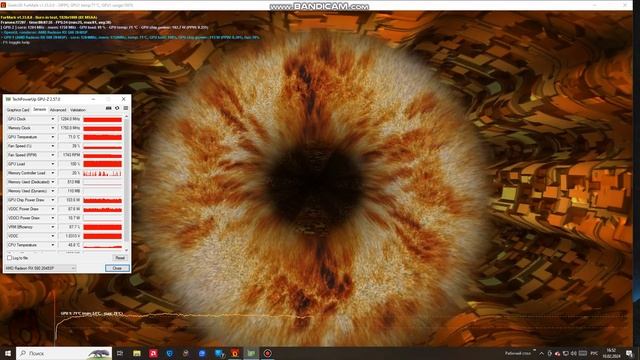Open AMD Radeon RX 590 GPU selector

pyautogui.click(x=40, y=268)
